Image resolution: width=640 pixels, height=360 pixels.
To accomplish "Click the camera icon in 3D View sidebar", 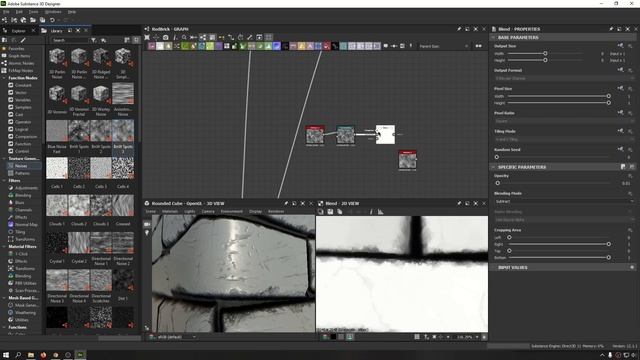I will 147,224.
